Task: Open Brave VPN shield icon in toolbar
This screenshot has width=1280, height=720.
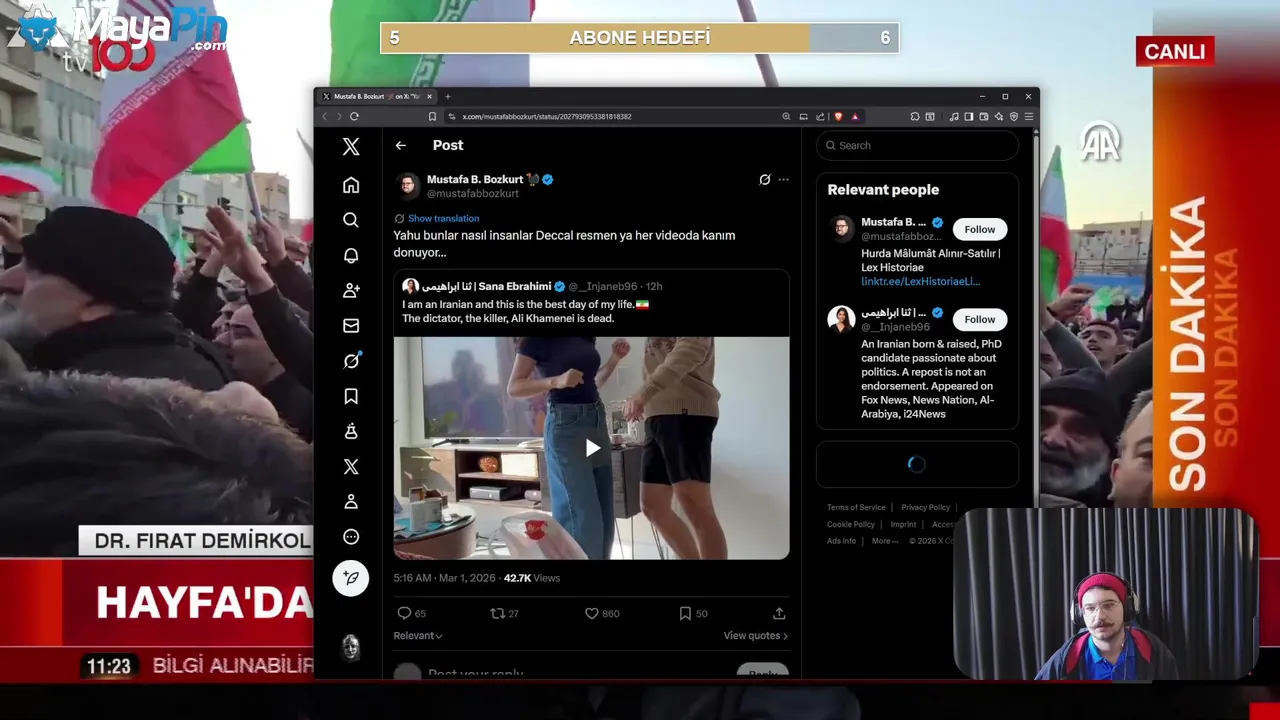Action: coord(1014,116)
